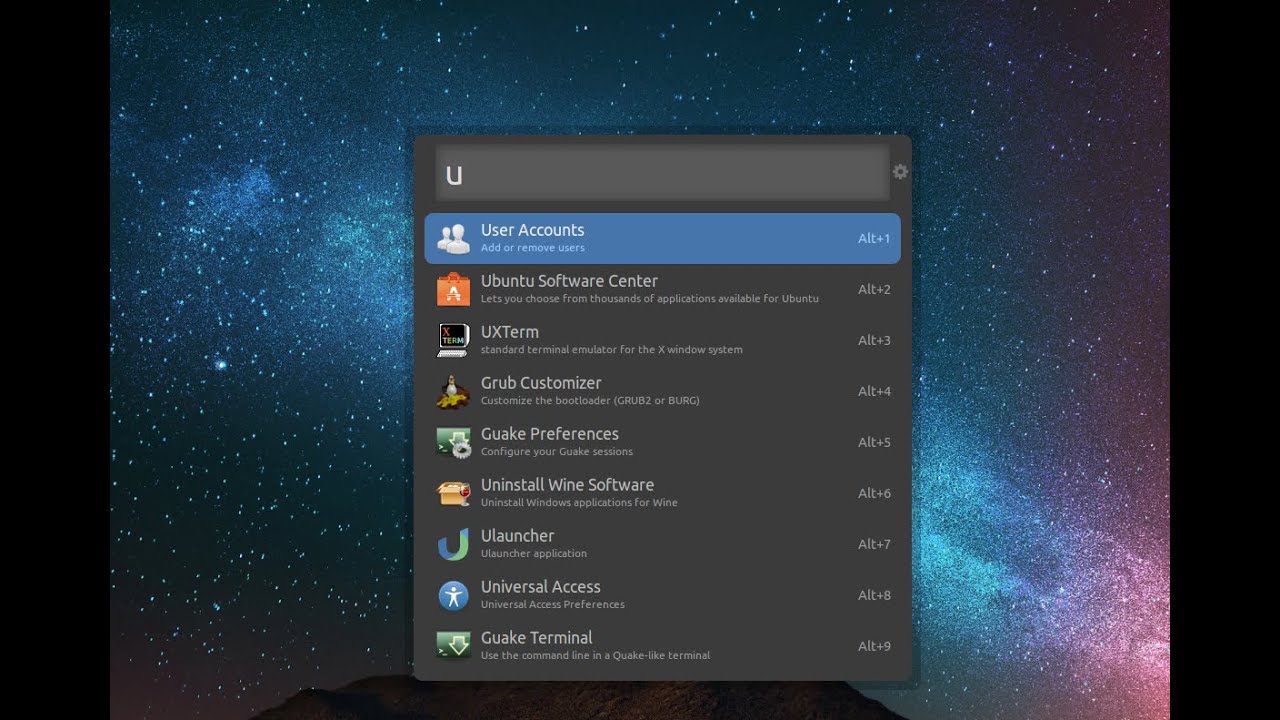
Task: Launch Ubuntu Software Center result
Action: point(662,289)
